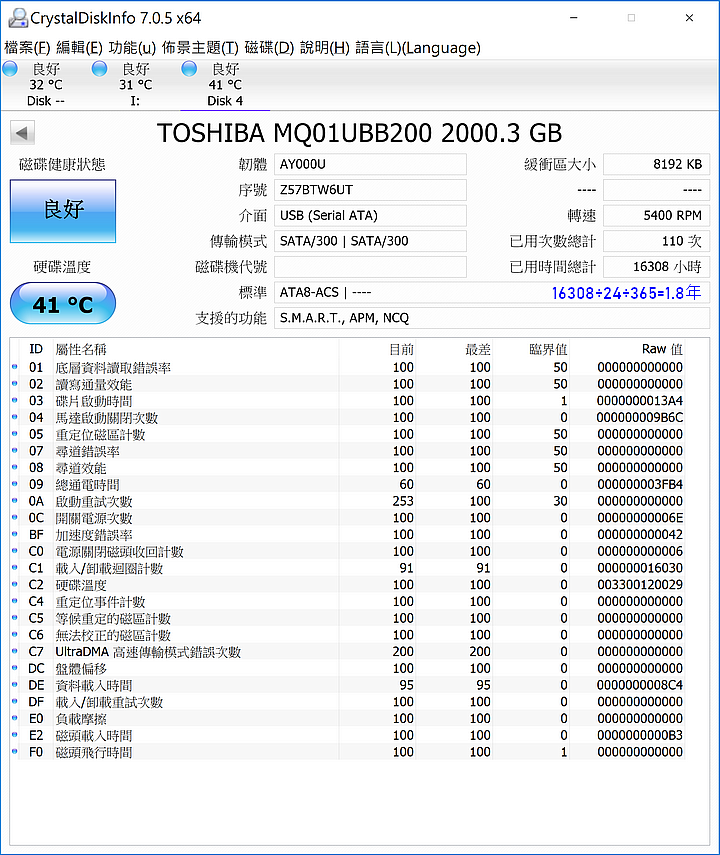The height and width of the screenshot is (855, 720).
Task: Select the 底層資料讀取錯誤率 attribute row
Action: coord(347,367)
